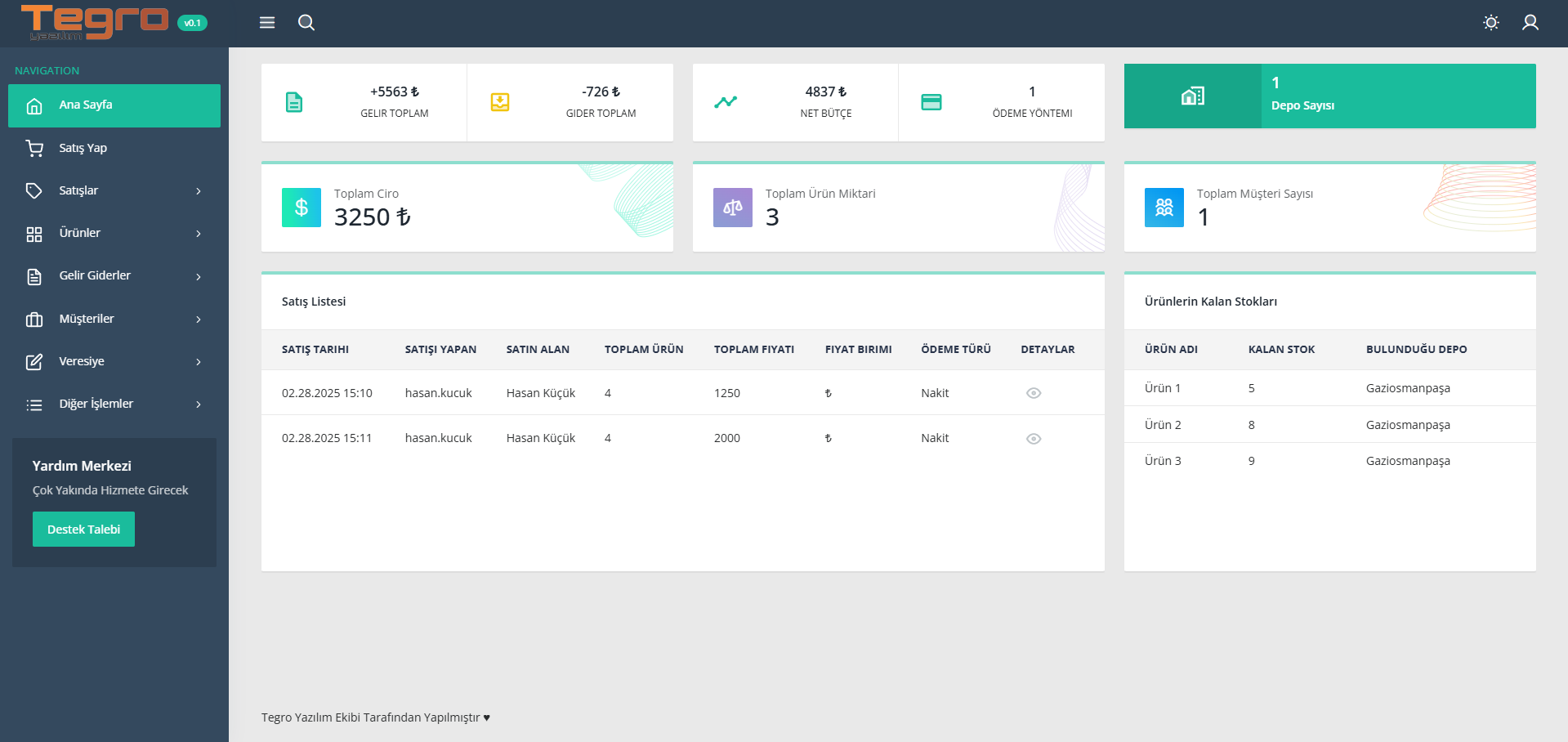Open the Satışlar menu label
Viewport: 1568px width, 742px height.
click(x=78, y=190)
